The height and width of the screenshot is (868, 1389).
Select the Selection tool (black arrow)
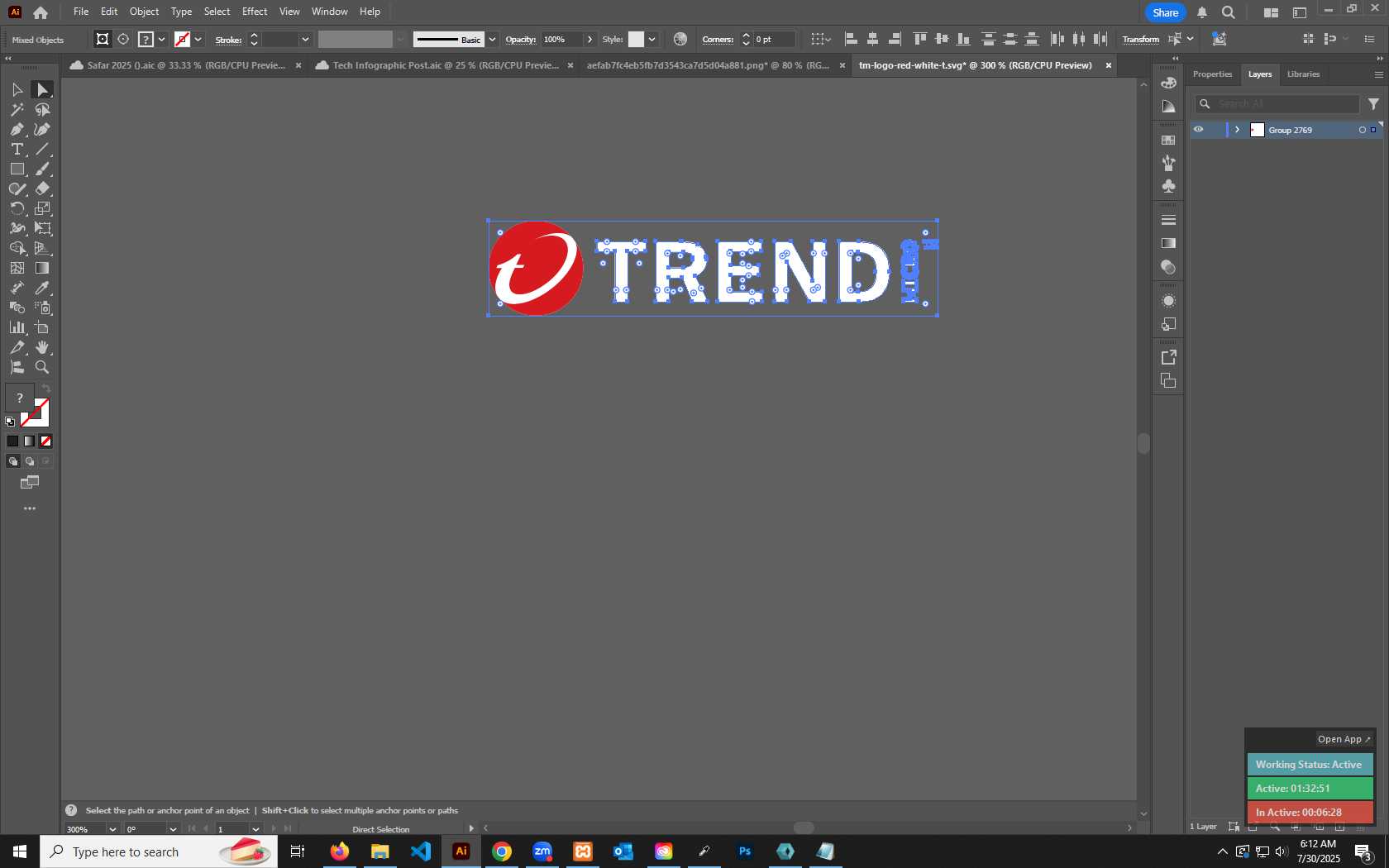click(x=17, y=89)
